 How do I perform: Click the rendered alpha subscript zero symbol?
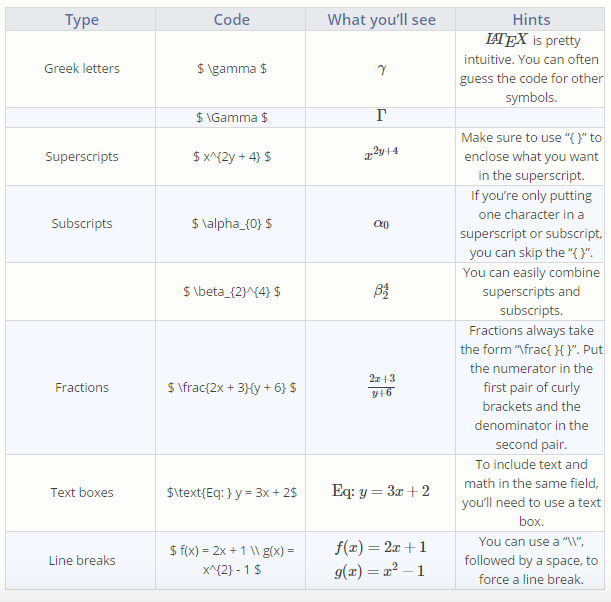(381, 225)
